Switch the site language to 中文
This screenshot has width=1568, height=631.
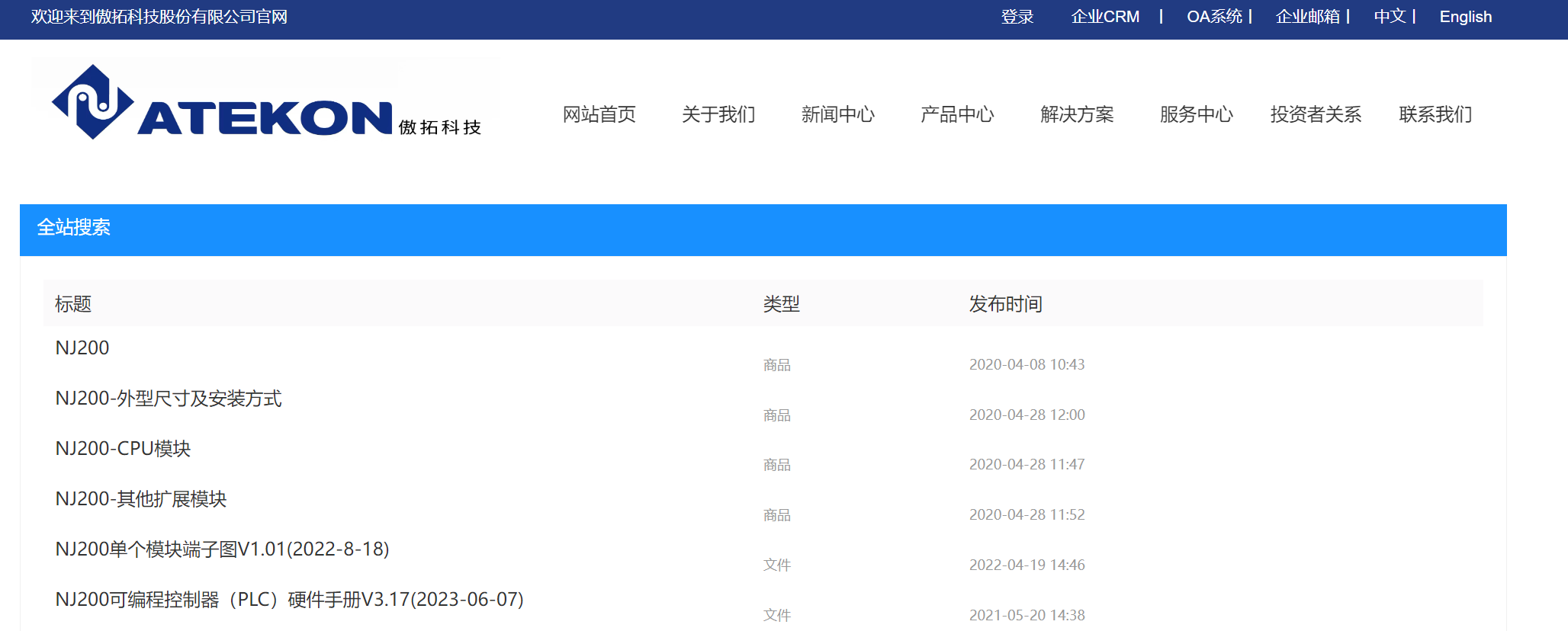pyautogui.click(x=1390, y=17)
